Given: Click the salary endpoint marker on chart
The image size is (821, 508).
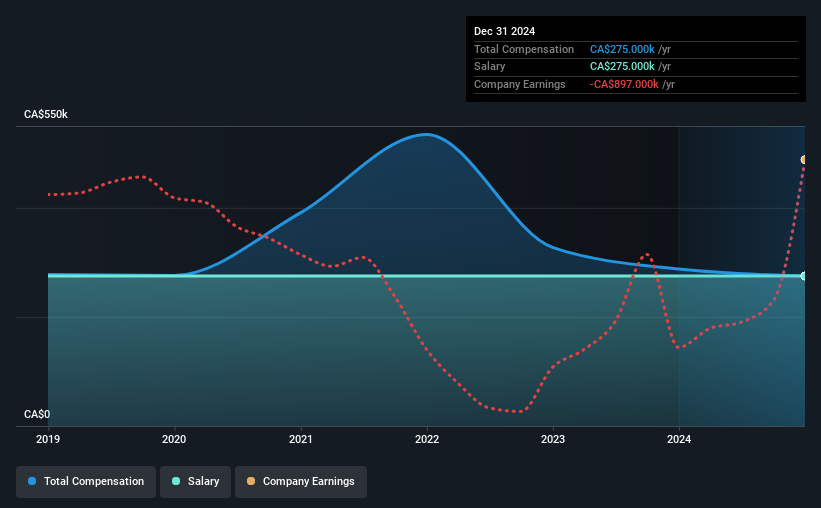Looking at the screenshot, I should pyautogui.click(x=803, y=276).
